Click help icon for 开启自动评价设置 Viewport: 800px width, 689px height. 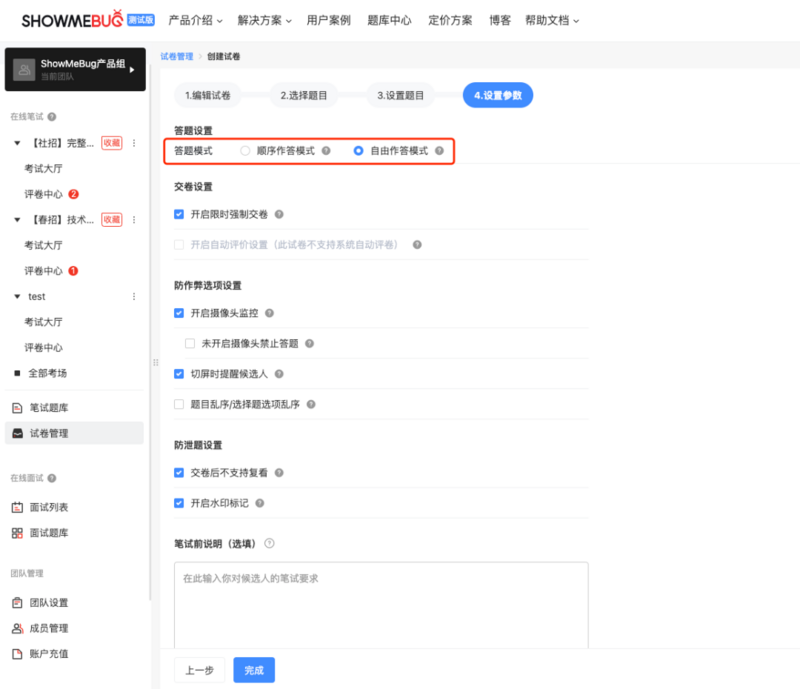417,245
